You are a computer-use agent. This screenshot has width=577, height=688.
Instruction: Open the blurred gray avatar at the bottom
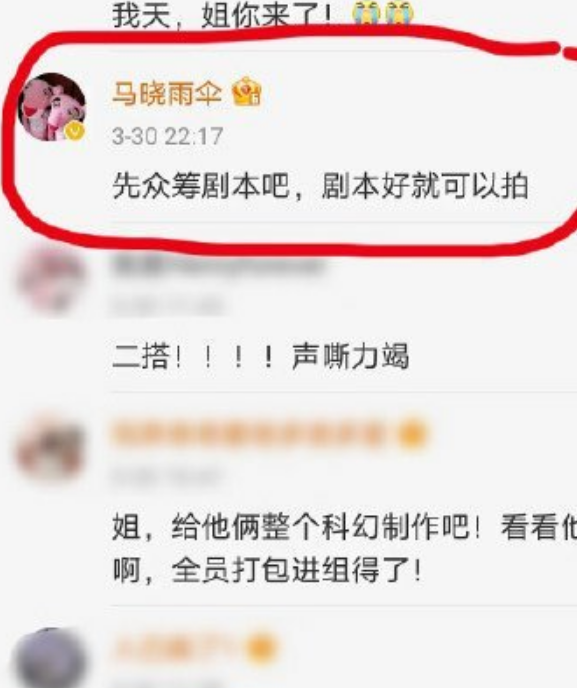(50, 659)
